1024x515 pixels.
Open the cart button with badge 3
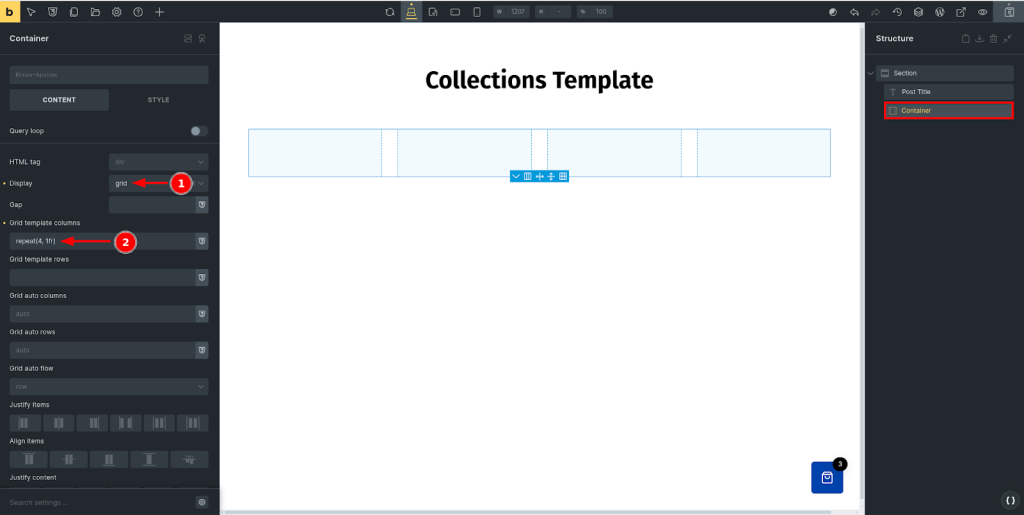827,477
